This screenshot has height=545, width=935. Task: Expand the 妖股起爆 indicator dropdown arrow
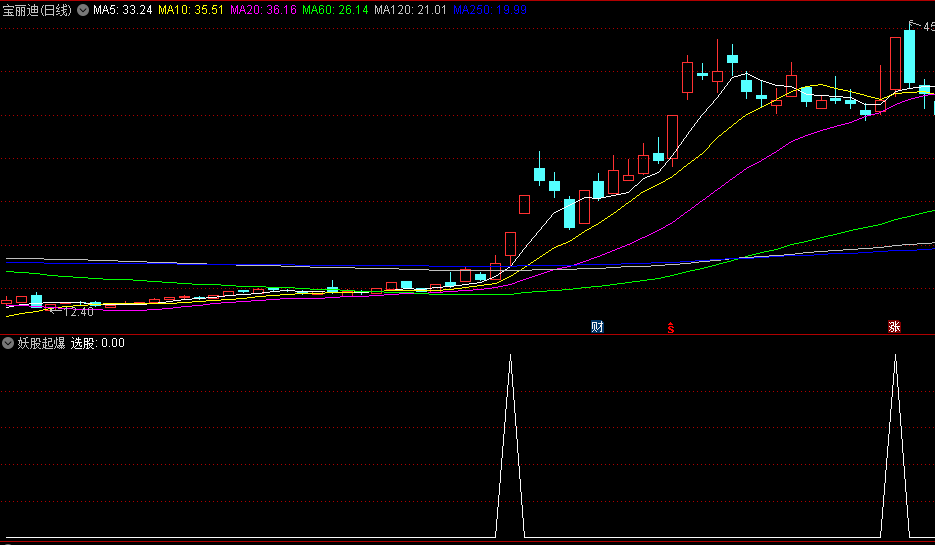click(x=8, y=343)
